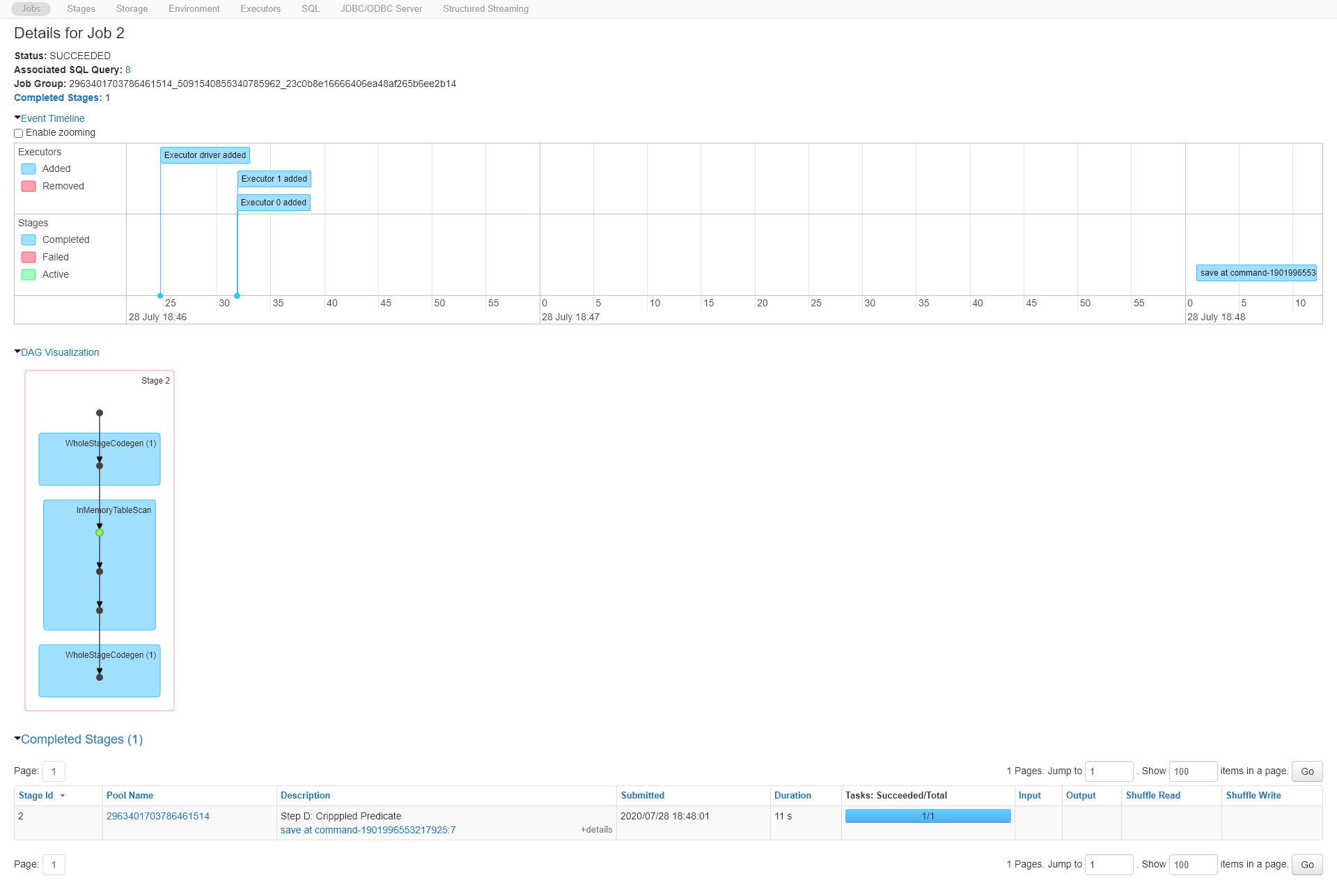Enable the zooming checkbox

[19, 133]
